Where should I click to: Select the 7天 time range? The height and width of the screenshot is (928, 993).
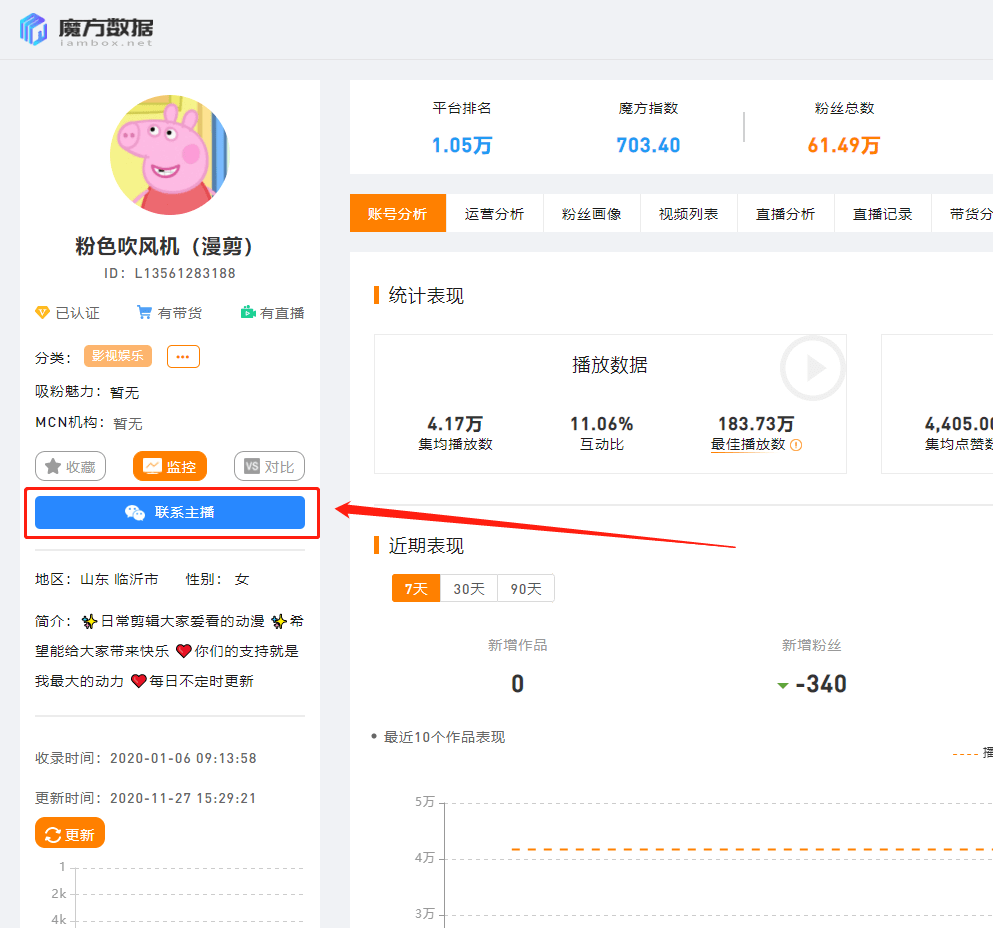click(415, 589)
